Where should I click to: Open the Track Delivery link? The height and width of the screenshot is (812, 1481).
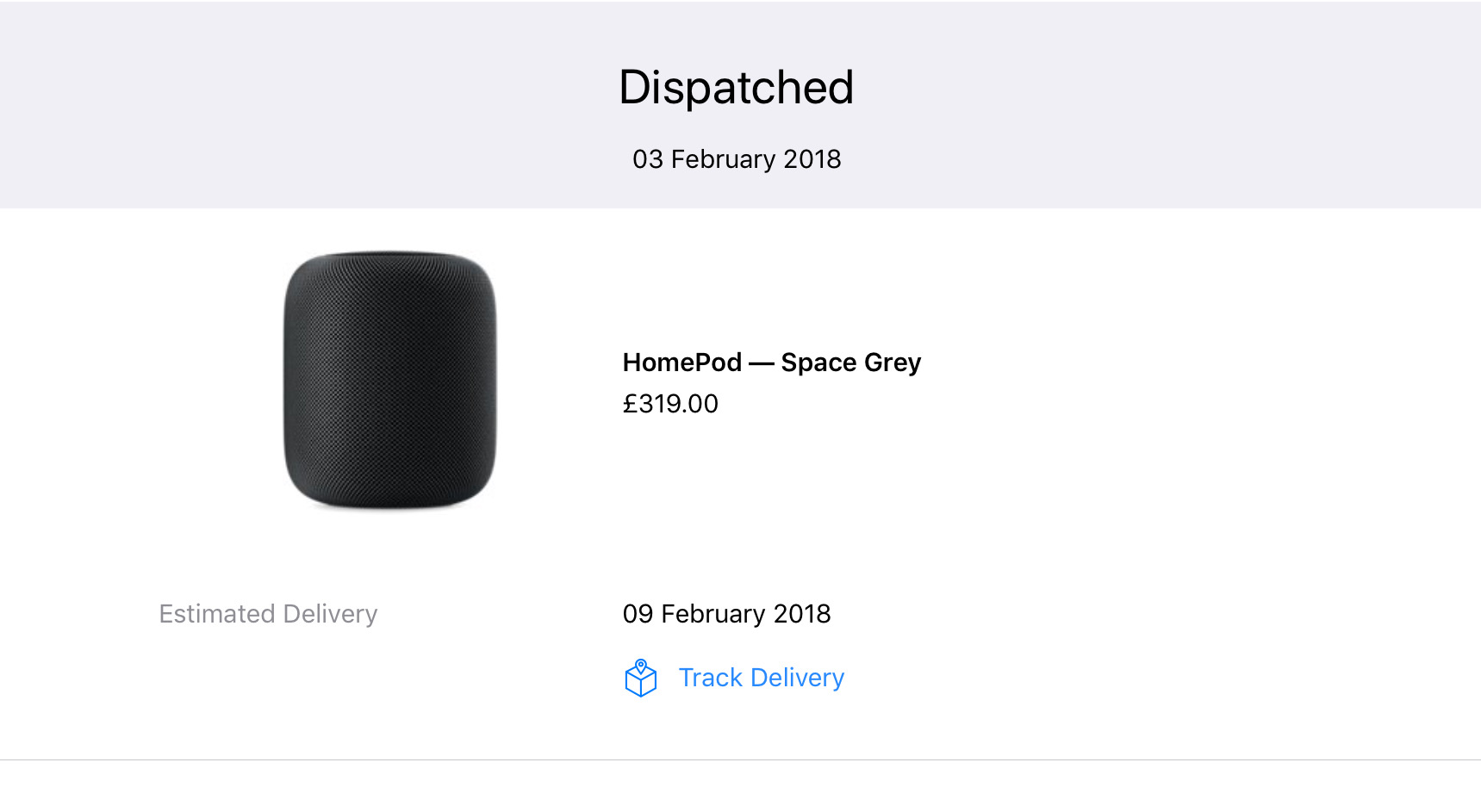click(761, 678)
